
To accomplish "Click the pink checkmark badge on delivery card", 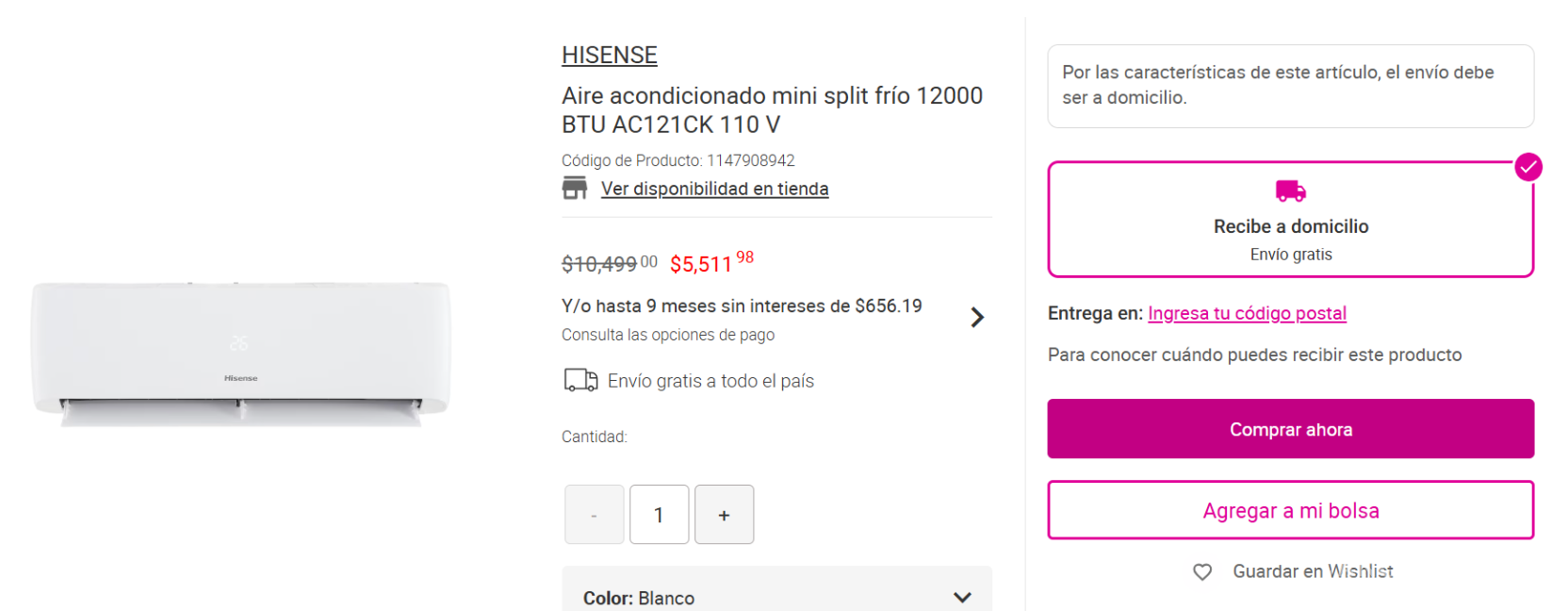I will pyautogui.click(x=1527, y=168).
